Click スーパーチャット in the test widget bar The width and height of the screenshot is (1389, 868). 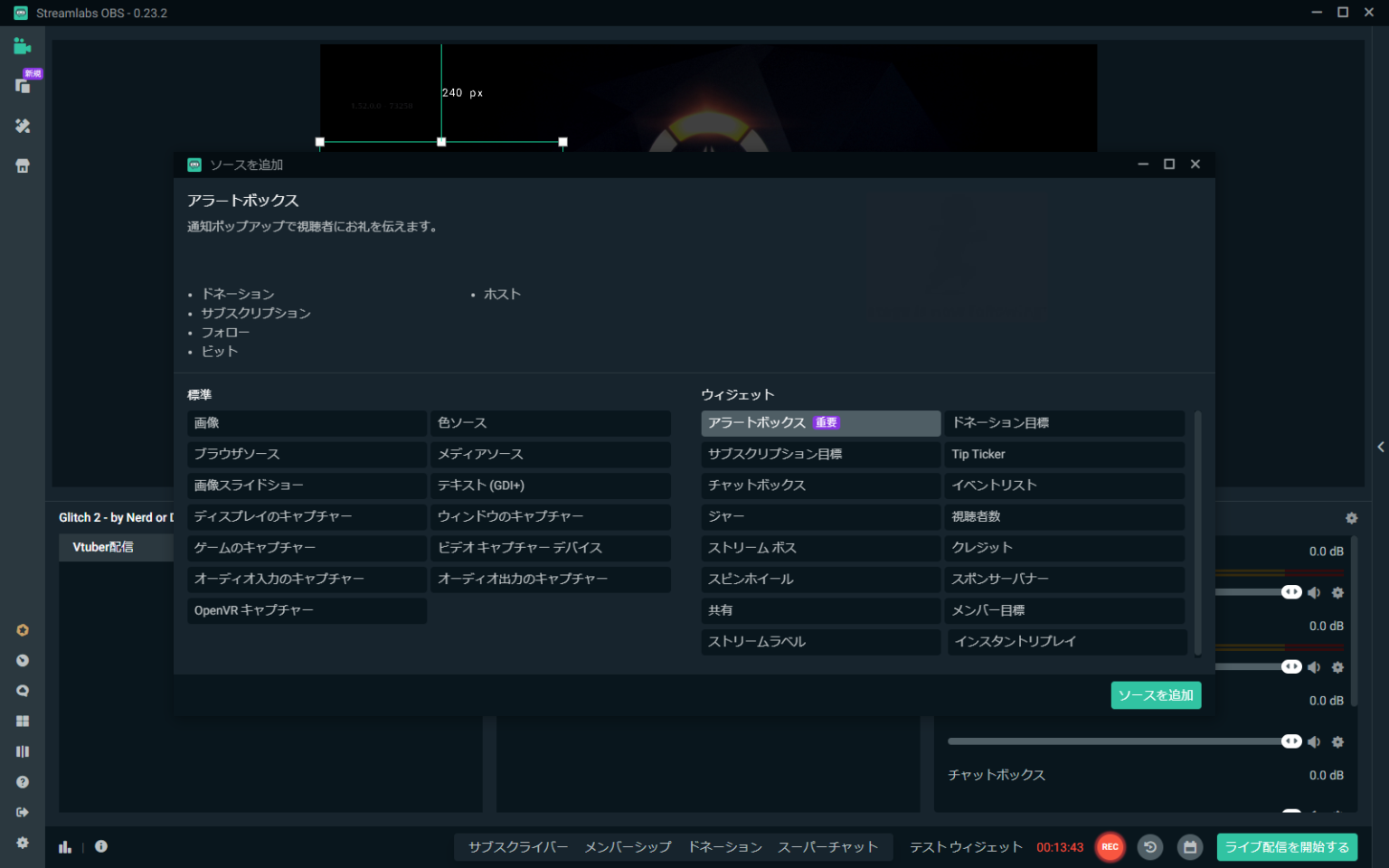827,846
